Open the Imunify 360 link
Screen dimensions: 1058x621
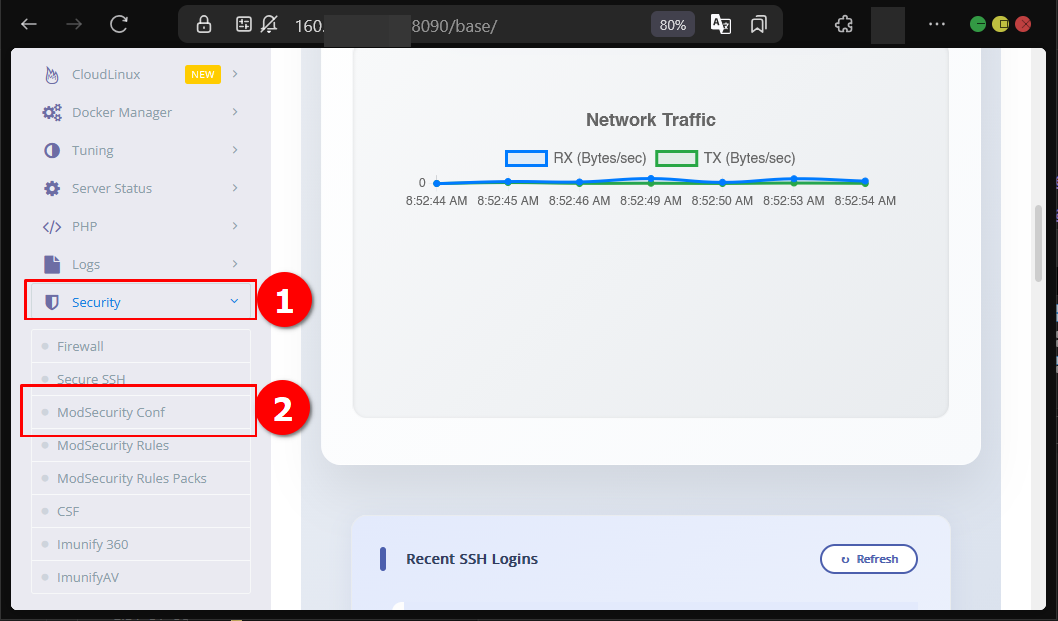coord(92,545)
